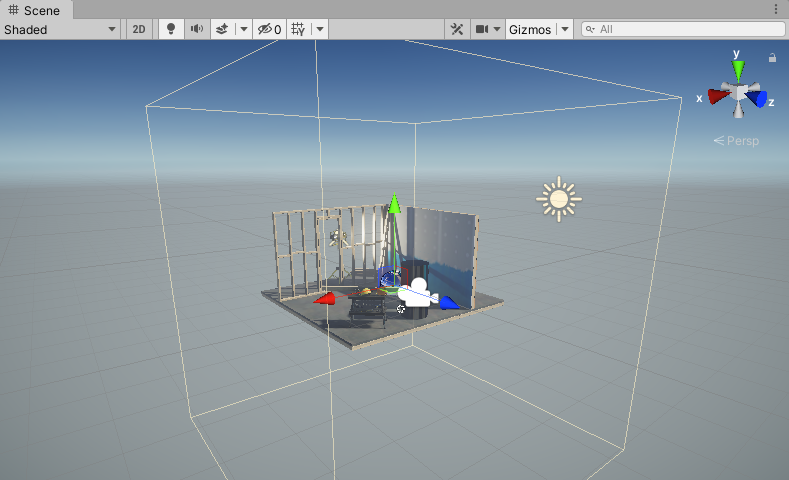
Task: Click the blue Z move handle arrow
Action: 449,303
